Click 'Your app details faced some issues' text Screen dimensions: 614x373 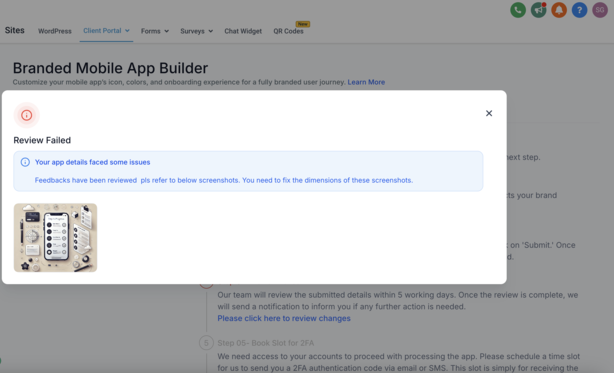(92, 162)
